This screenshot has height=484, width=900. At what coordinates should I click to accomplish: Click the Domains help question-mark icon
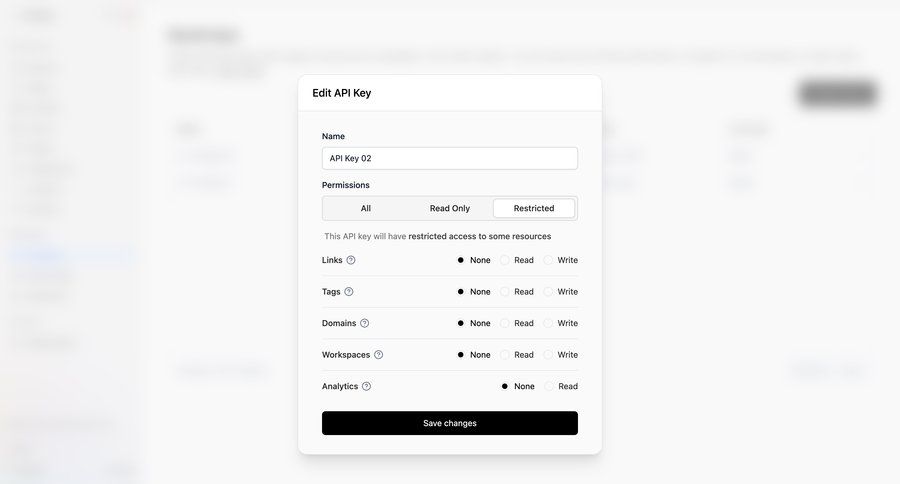[x=365, y=323]
